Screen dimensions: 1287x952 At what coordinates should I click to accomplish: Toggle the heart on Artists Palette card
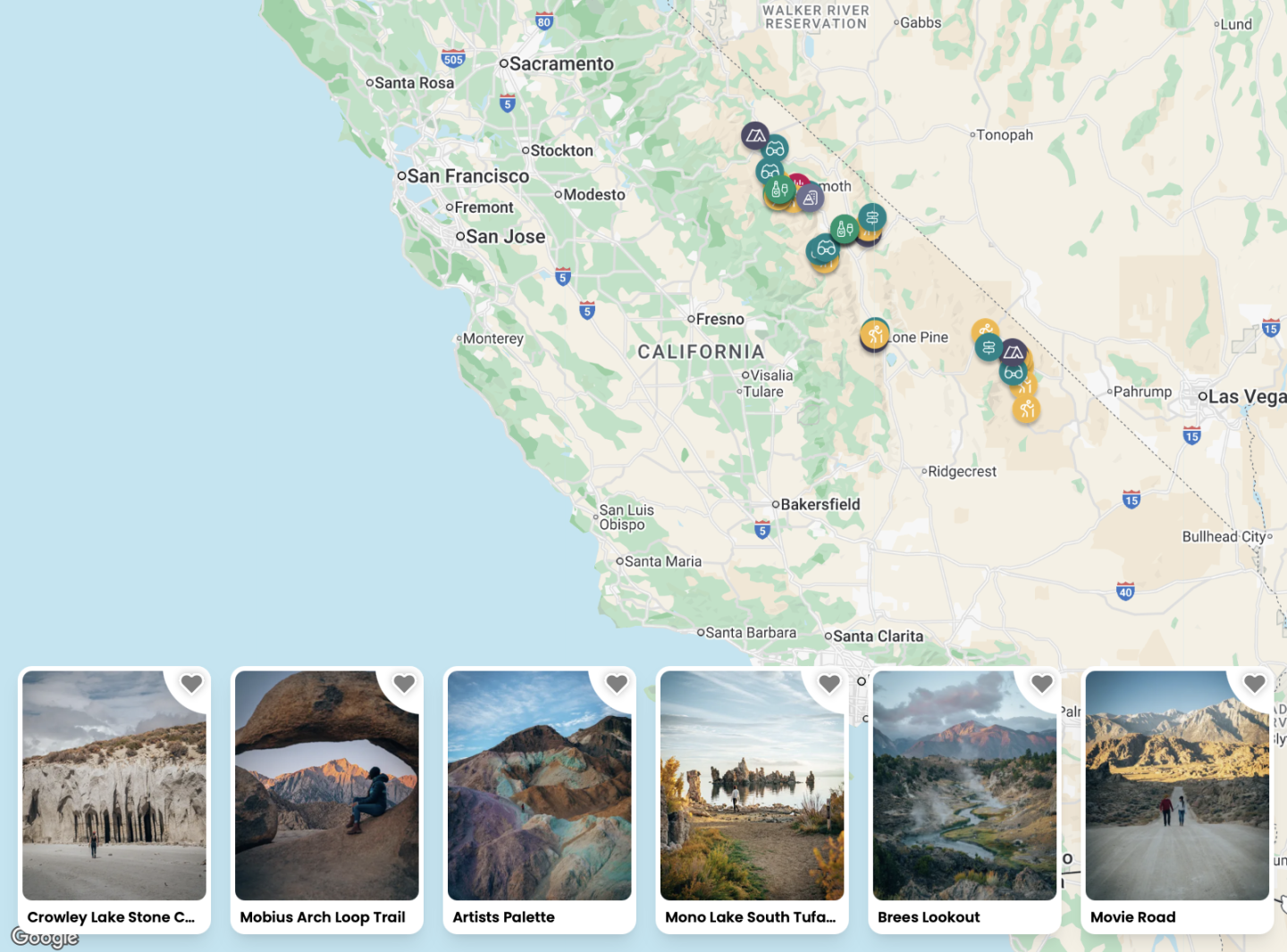[x=617, y=684]
